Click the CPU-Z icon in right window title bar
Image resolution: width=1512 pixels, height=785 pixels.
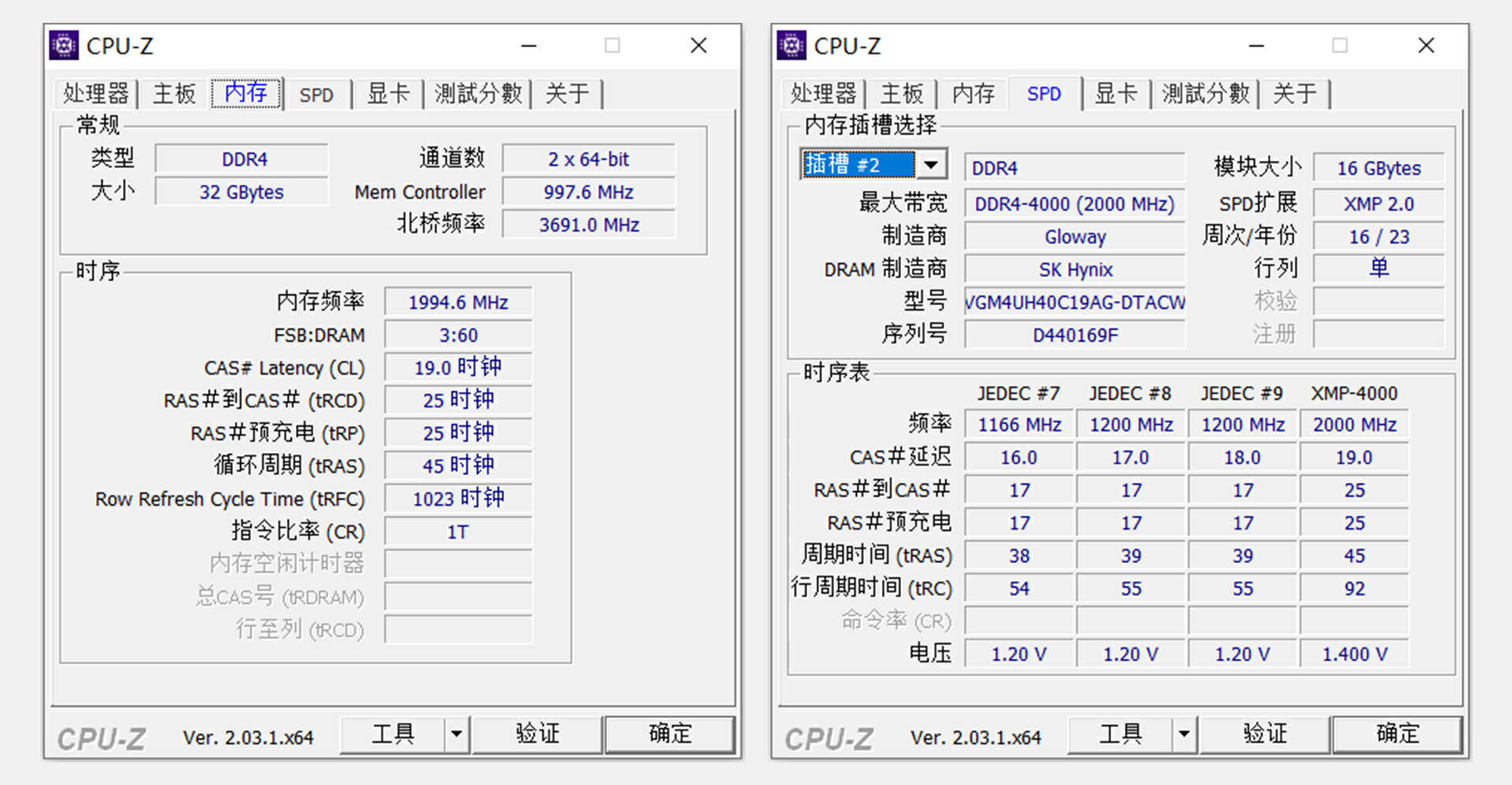click(x=792, y=46)
